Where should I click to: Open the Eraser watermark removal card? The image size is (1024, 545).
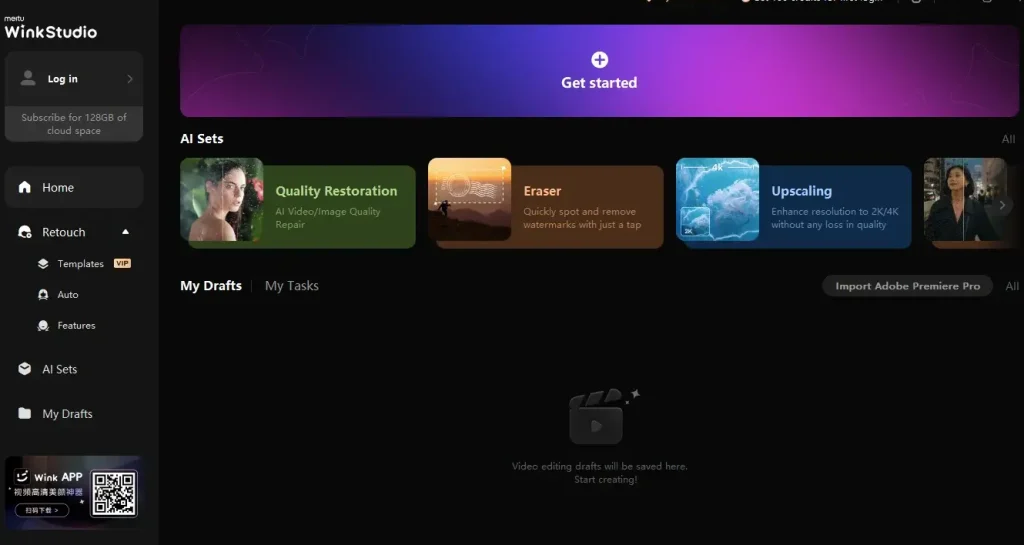coord(546,206)
